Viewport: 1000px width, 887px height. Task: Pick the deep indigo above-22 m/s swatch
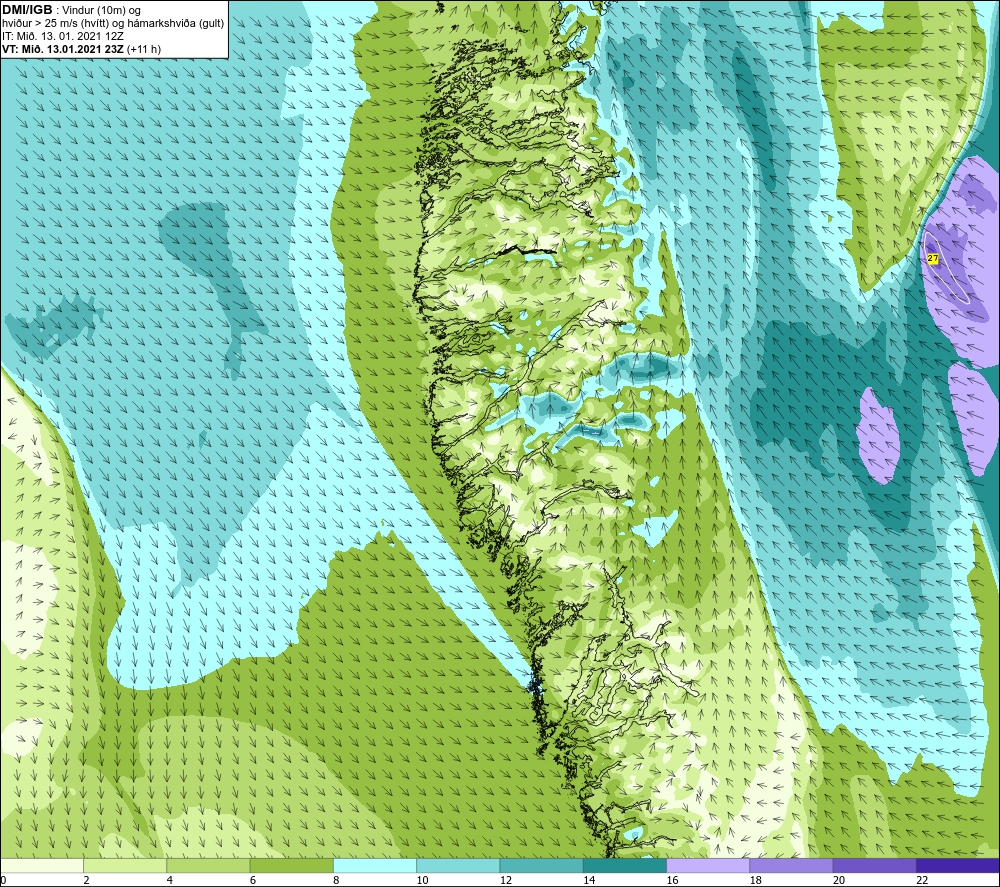coord(958,865)
